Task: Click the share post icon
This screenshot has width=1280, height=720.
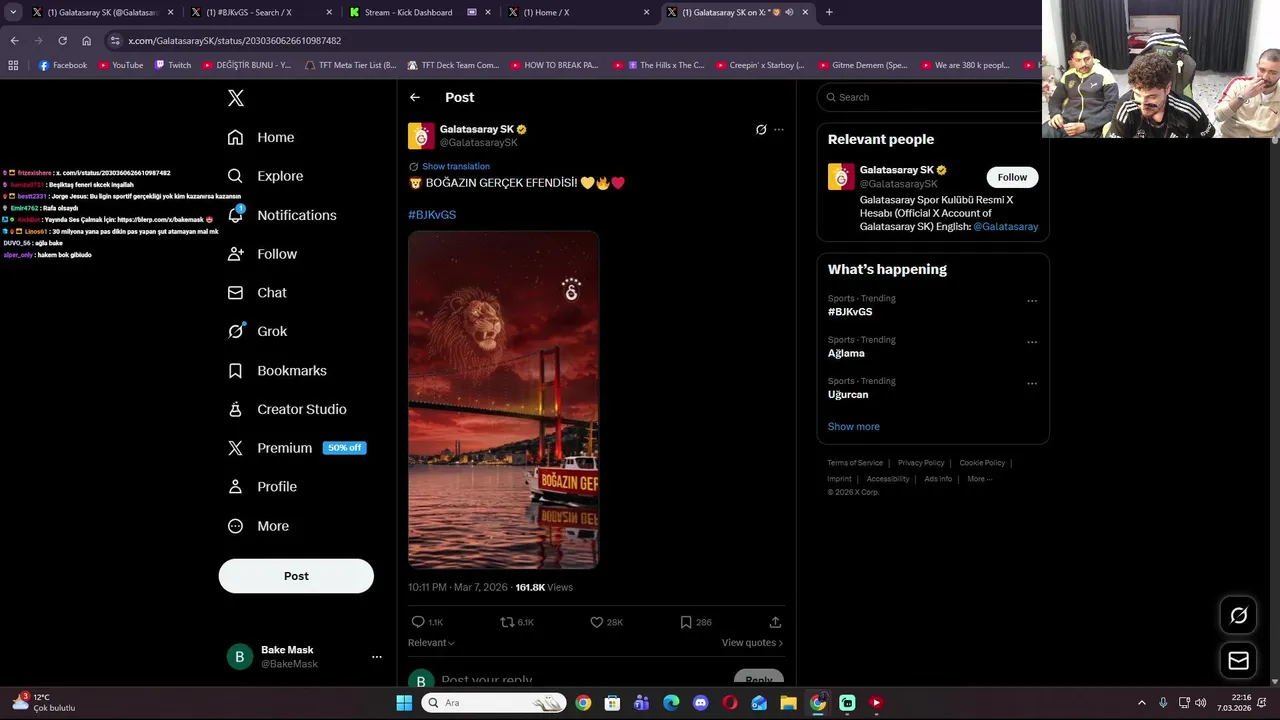Action: coord(775,622)
